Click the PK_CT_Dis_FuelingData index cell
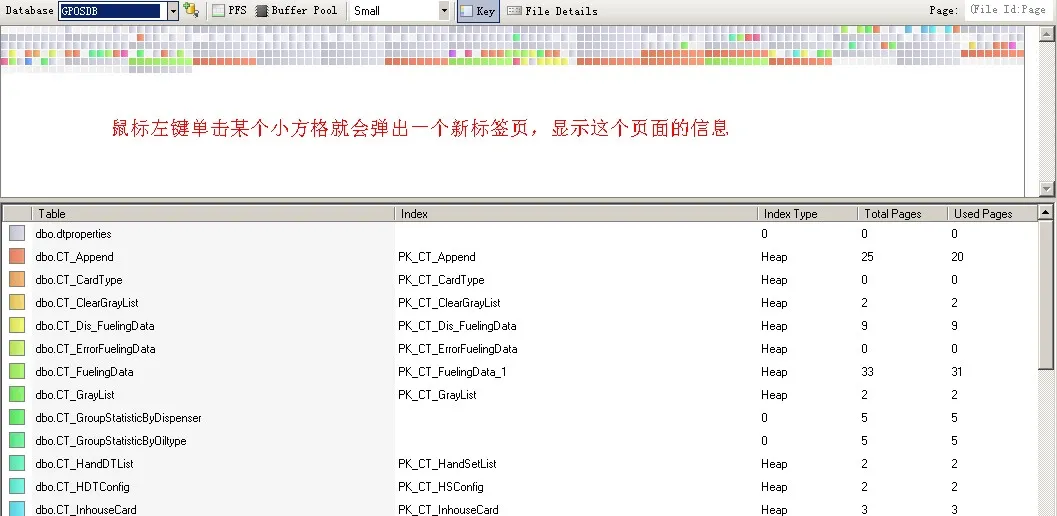 pos(457,326)
